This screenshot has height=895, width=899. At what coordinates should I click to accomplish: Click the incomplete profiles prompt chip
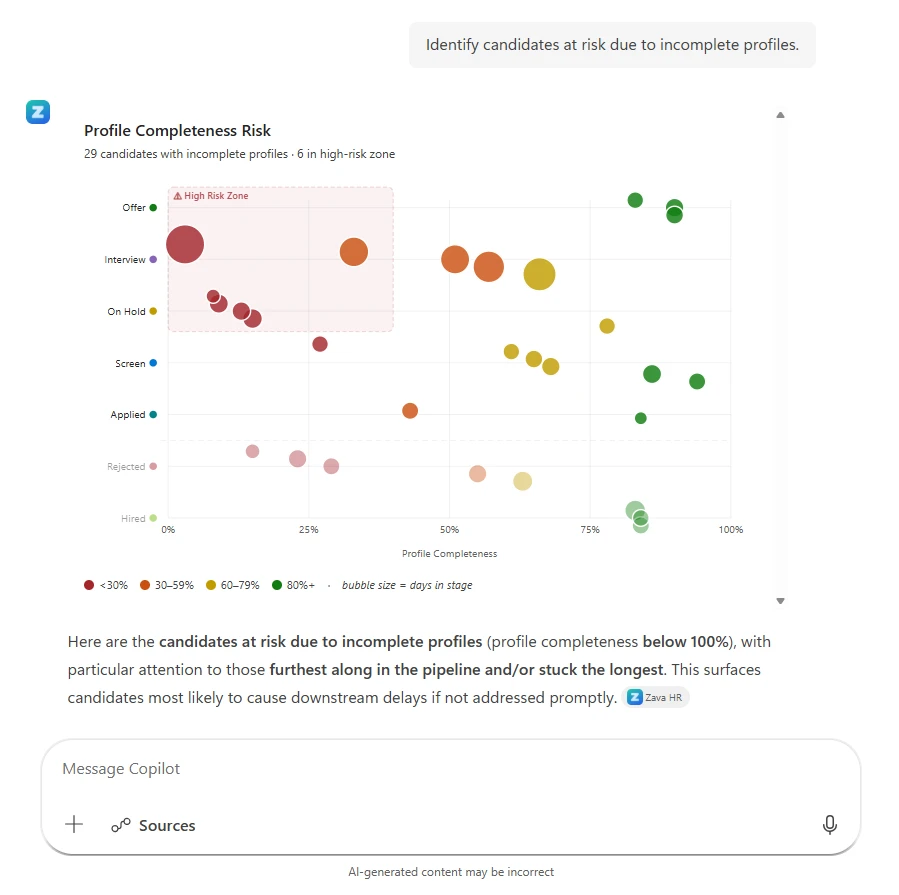coord(612,44)
